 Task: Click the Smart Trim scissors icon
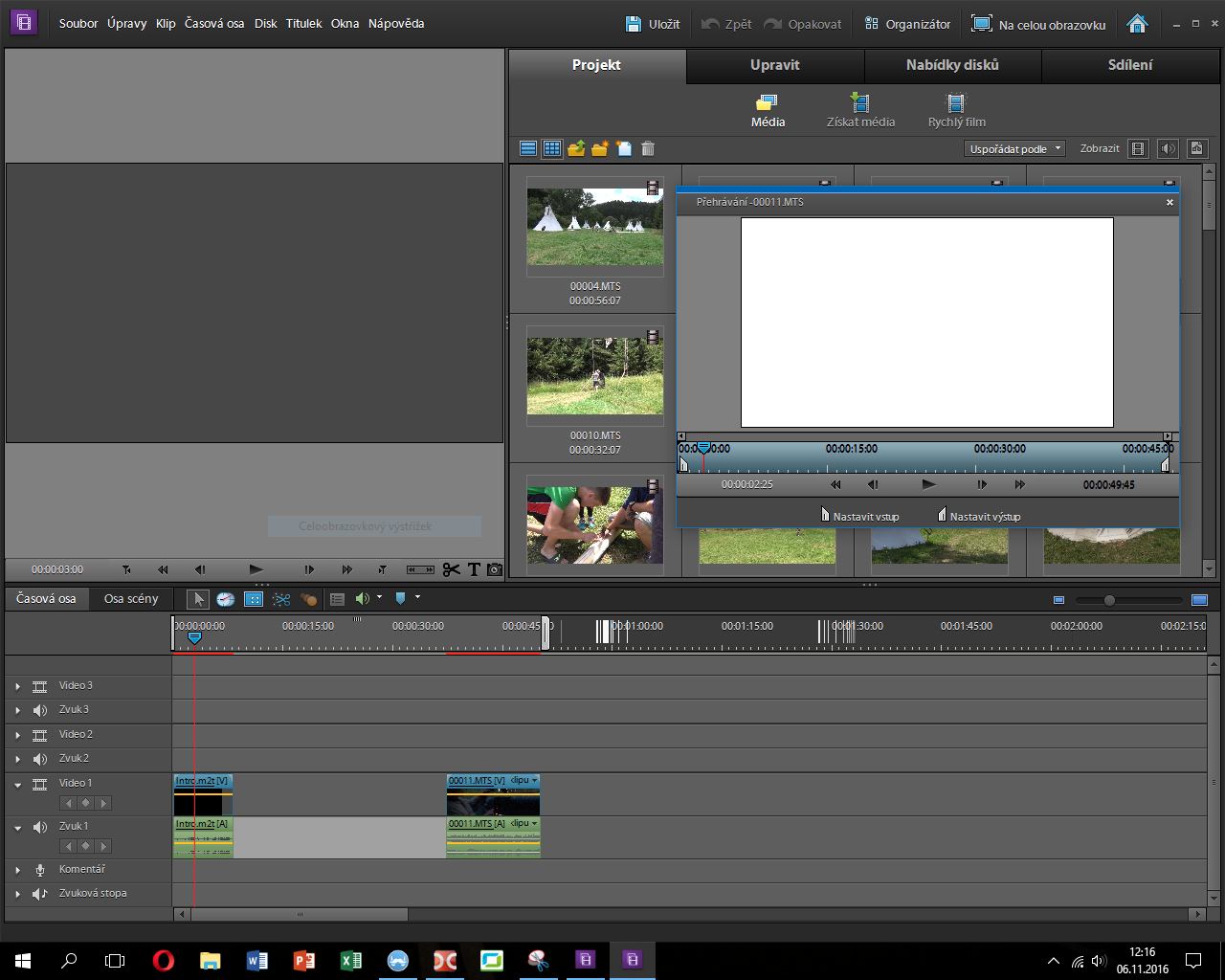point(281,599)
